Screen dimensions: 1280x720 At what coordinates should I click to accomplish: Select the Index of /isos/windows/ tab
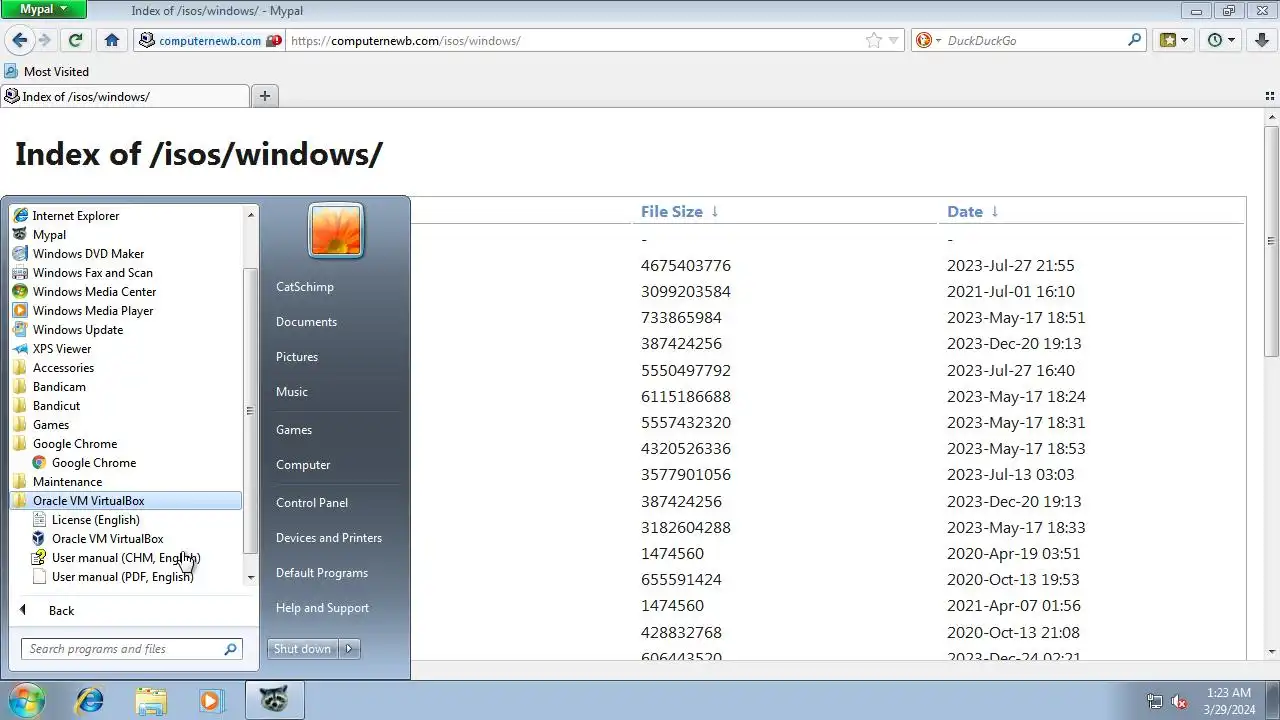coord(125,97)
